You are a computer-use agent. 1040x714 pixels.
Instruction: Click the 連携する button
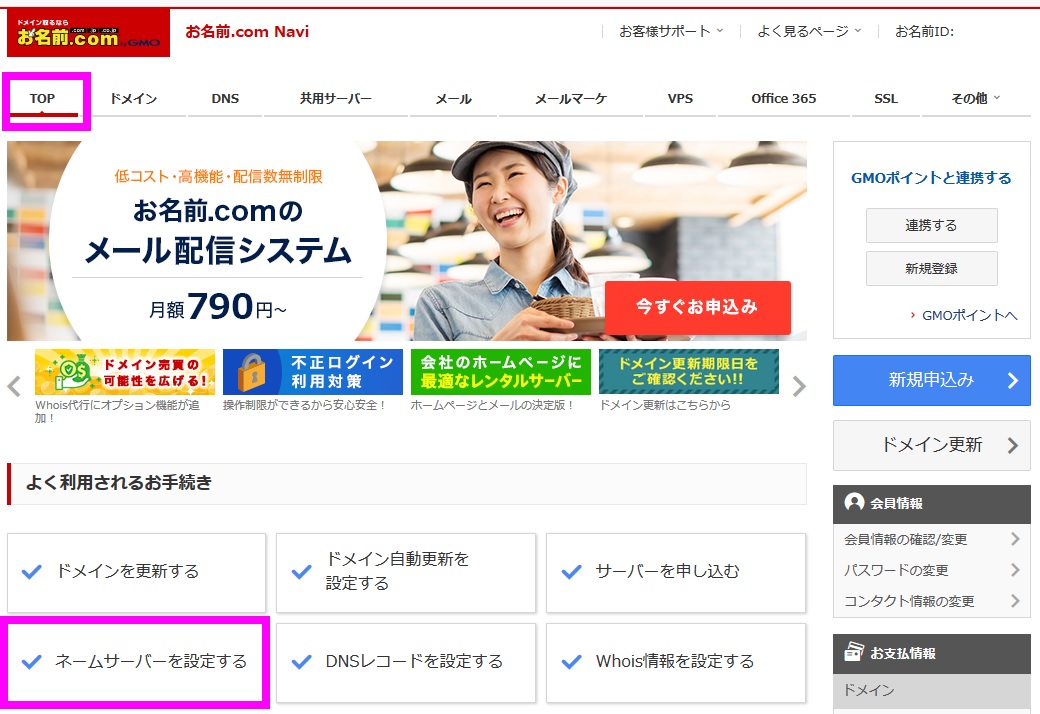pyautogui.click(x=931, y=226)
